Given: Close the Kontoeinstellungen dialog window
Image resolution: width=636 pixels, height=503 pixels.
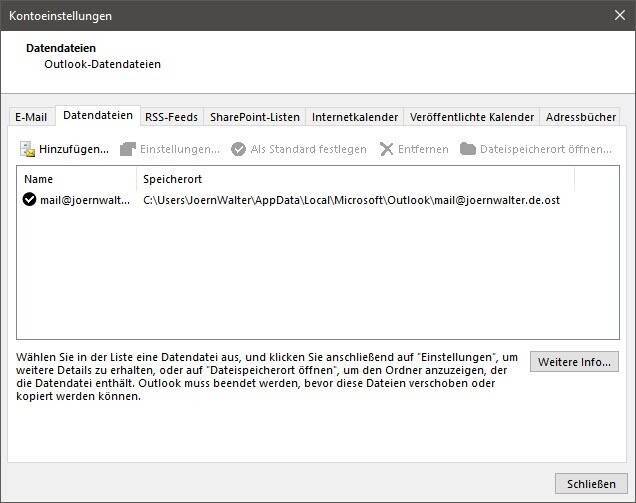Looking at the screenshot, I should 618,15.
